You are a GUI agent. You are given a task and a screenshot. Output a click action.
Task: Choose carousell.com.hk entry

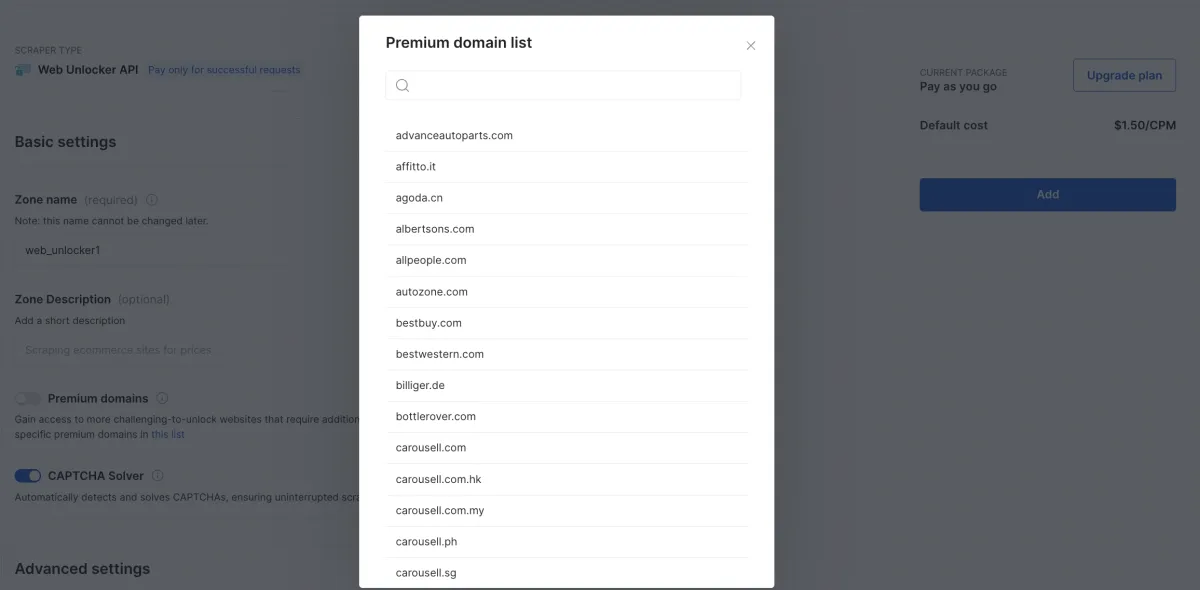point(567,479)
